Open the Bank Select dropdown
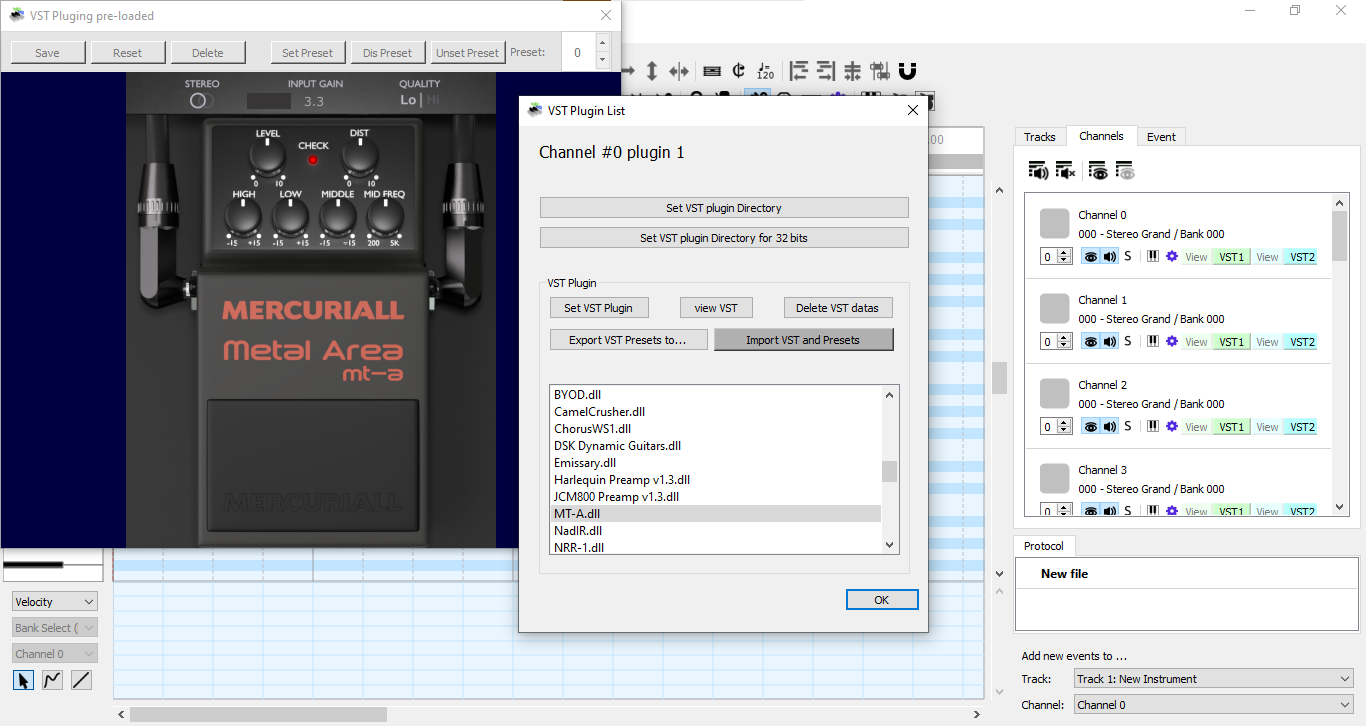 coord(55,628)
